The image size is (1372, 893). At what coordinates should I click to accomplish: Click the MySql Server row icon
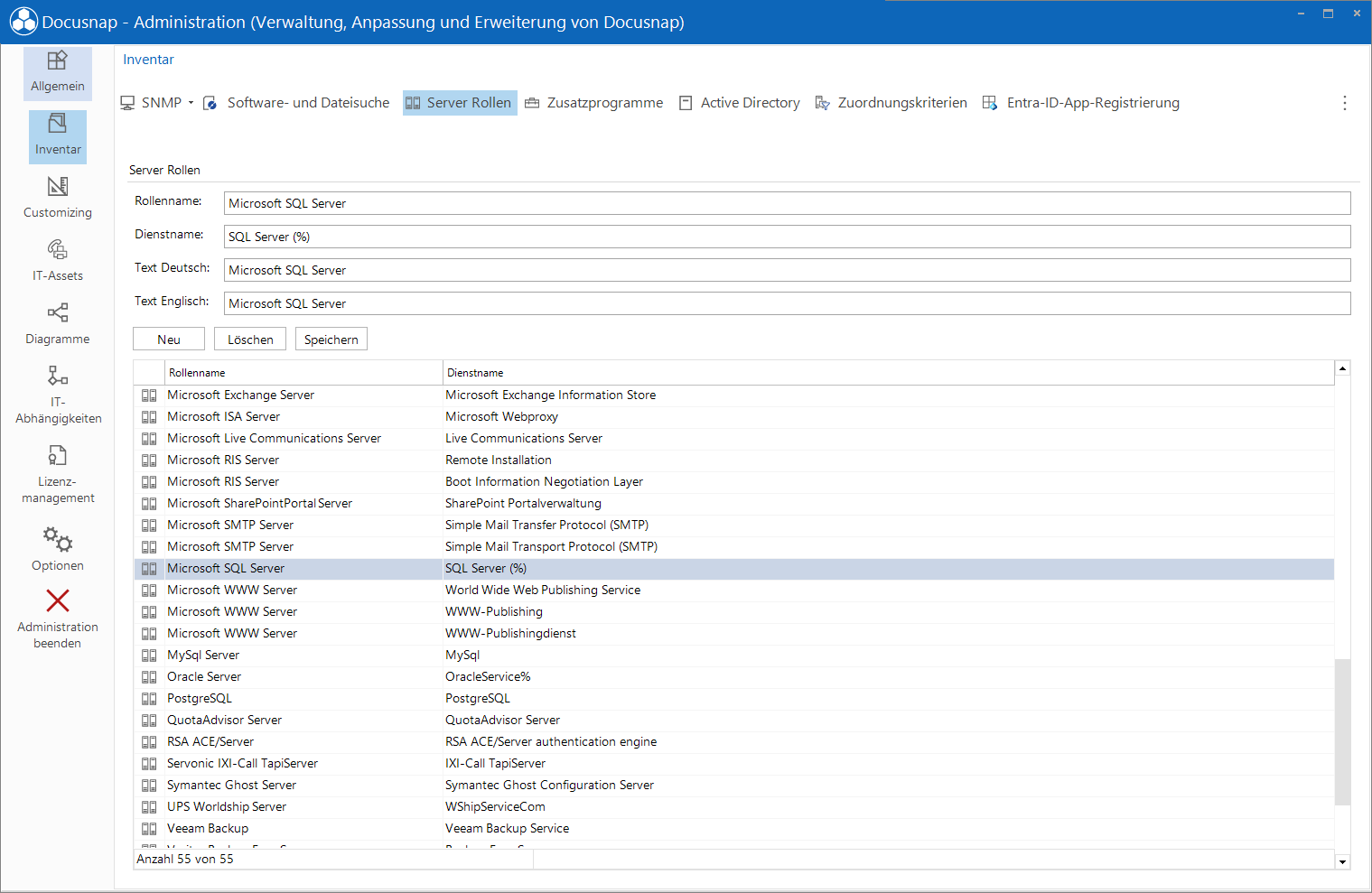pos(149,656)
